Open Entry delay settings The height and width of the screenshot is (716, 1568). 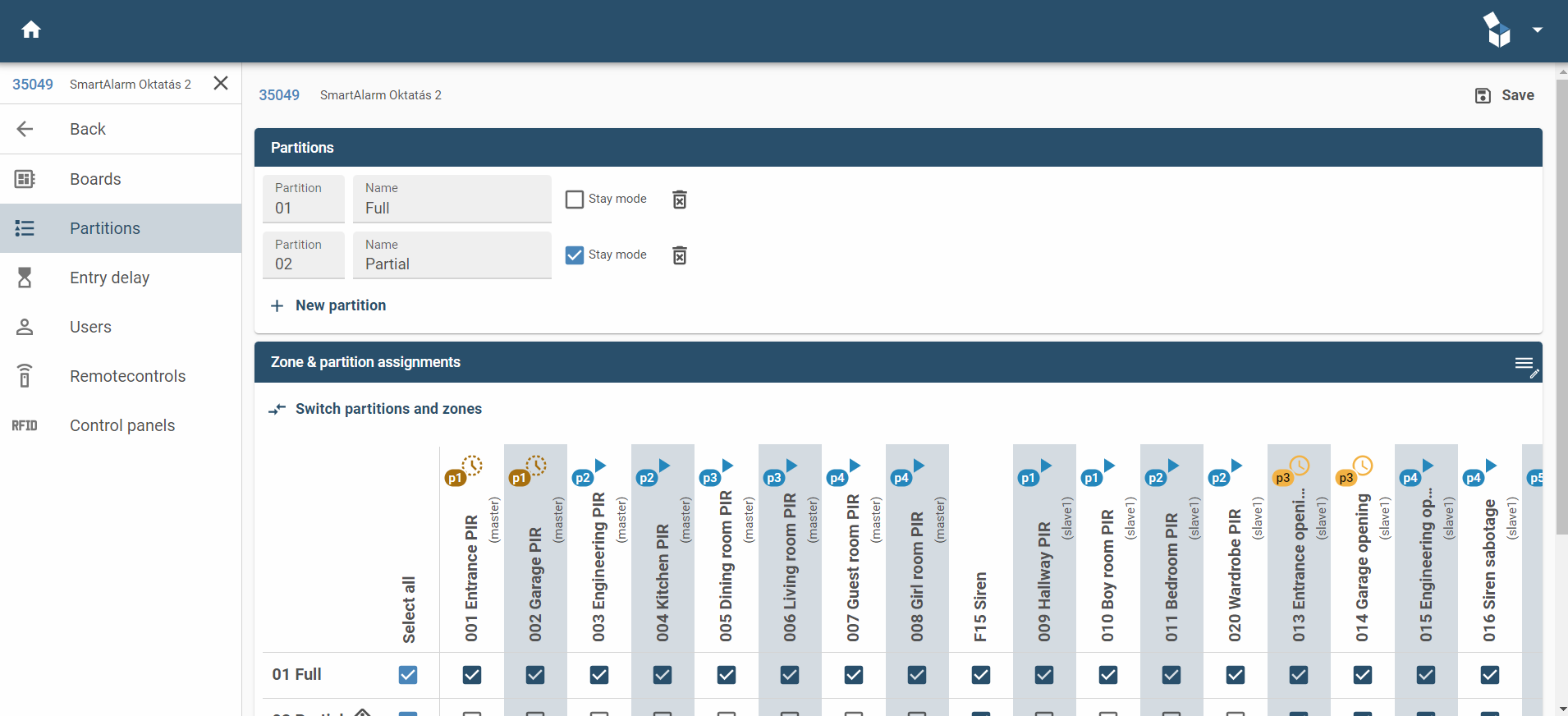coord(121,278)
